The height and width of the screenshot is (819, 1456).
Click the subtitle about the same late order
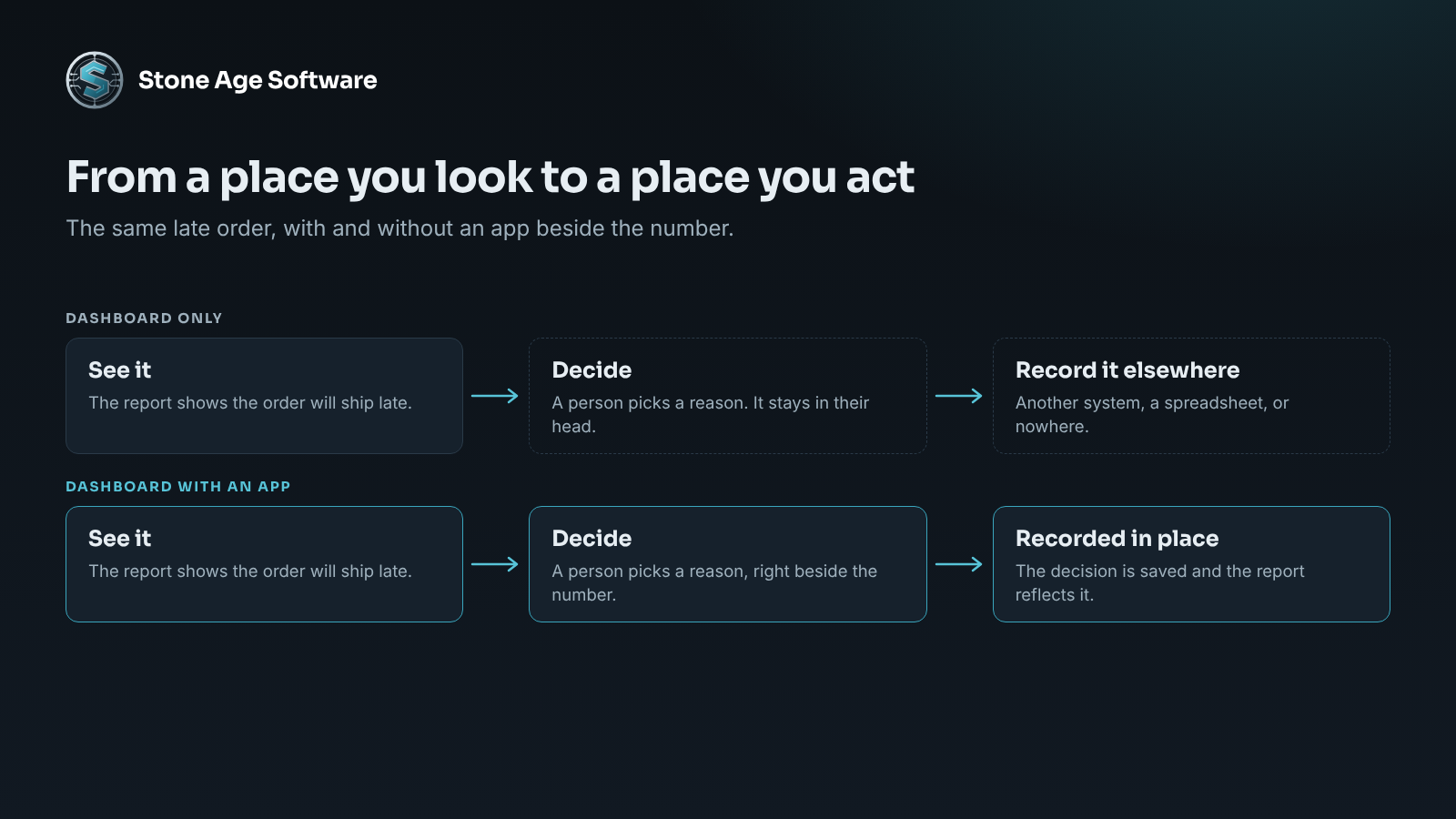click(x=399, y=228)
